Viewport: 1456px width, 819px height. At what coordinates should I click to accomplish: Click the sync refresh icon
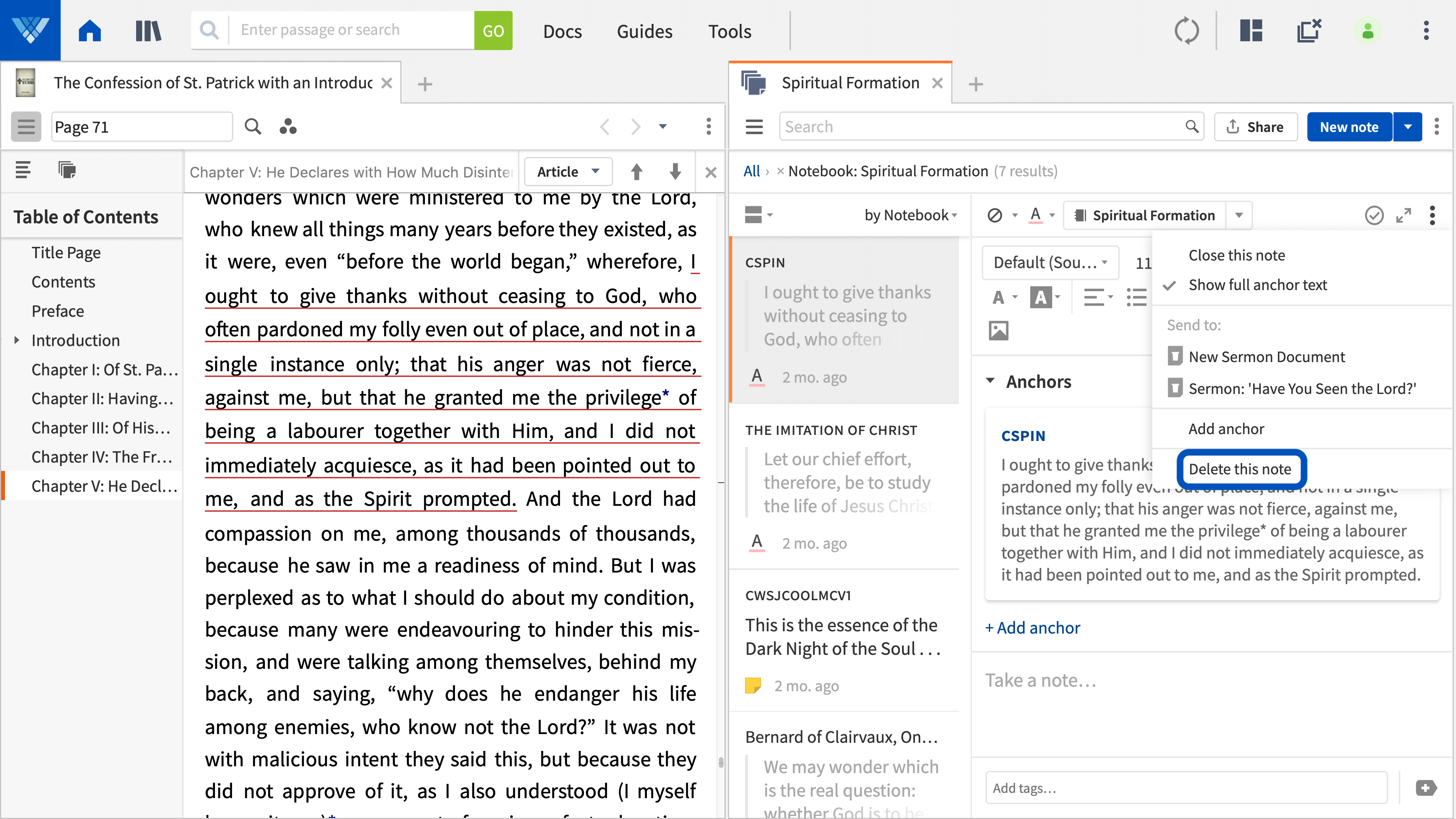1186,30
